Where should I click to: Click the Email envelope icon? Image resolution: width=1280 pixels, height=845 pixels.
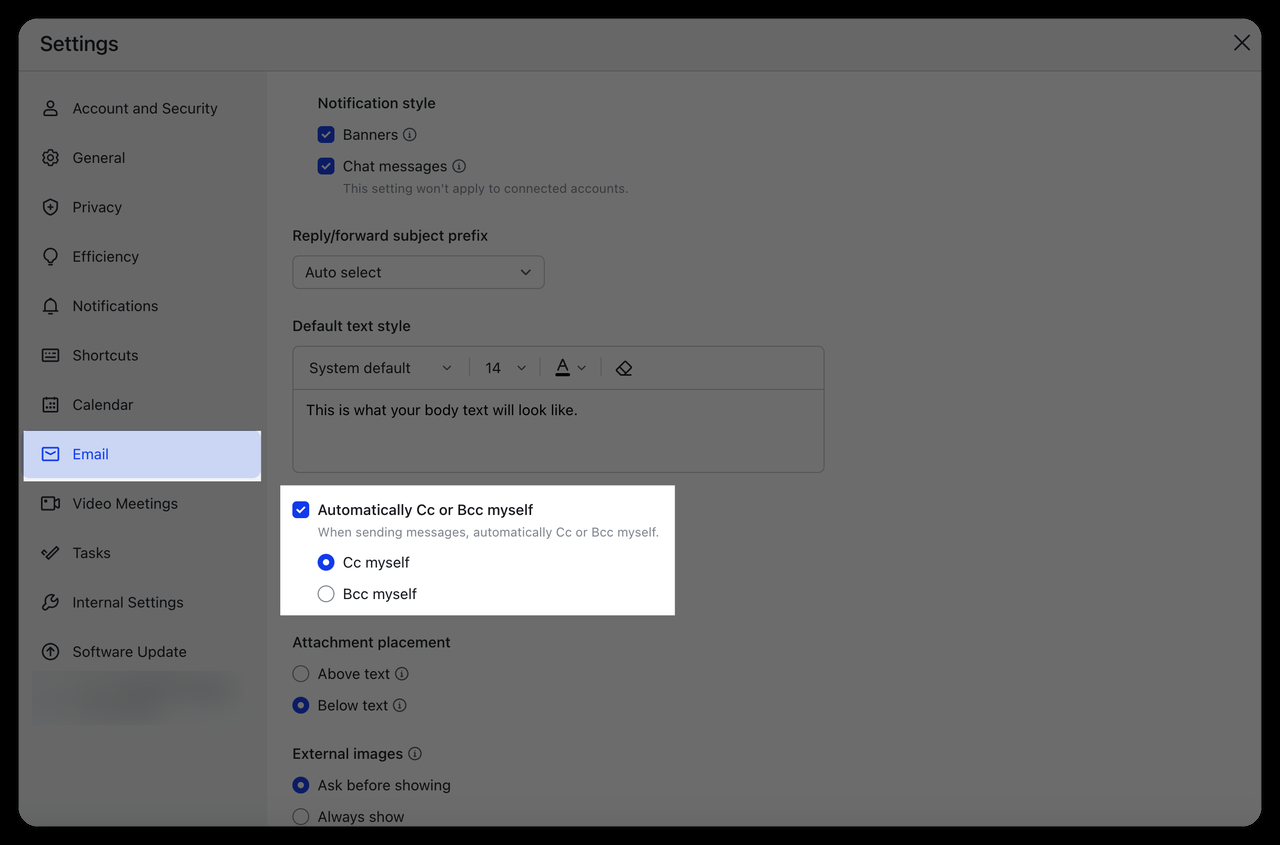50,454
